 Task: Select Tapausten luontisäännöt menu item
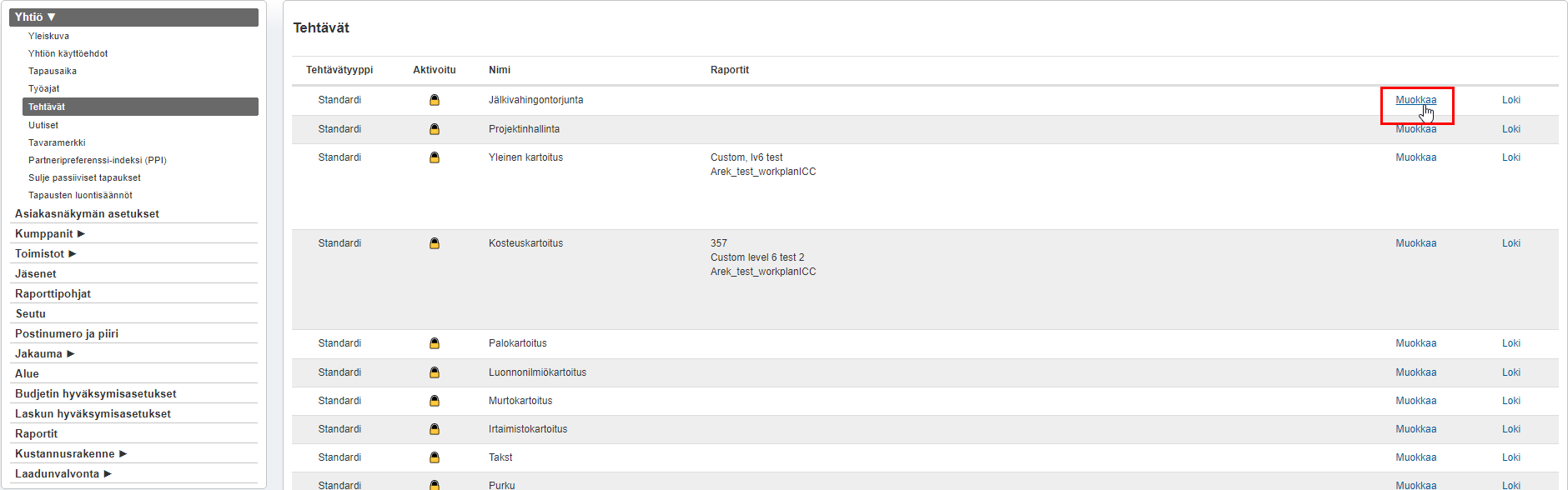[x=80, y=195]
